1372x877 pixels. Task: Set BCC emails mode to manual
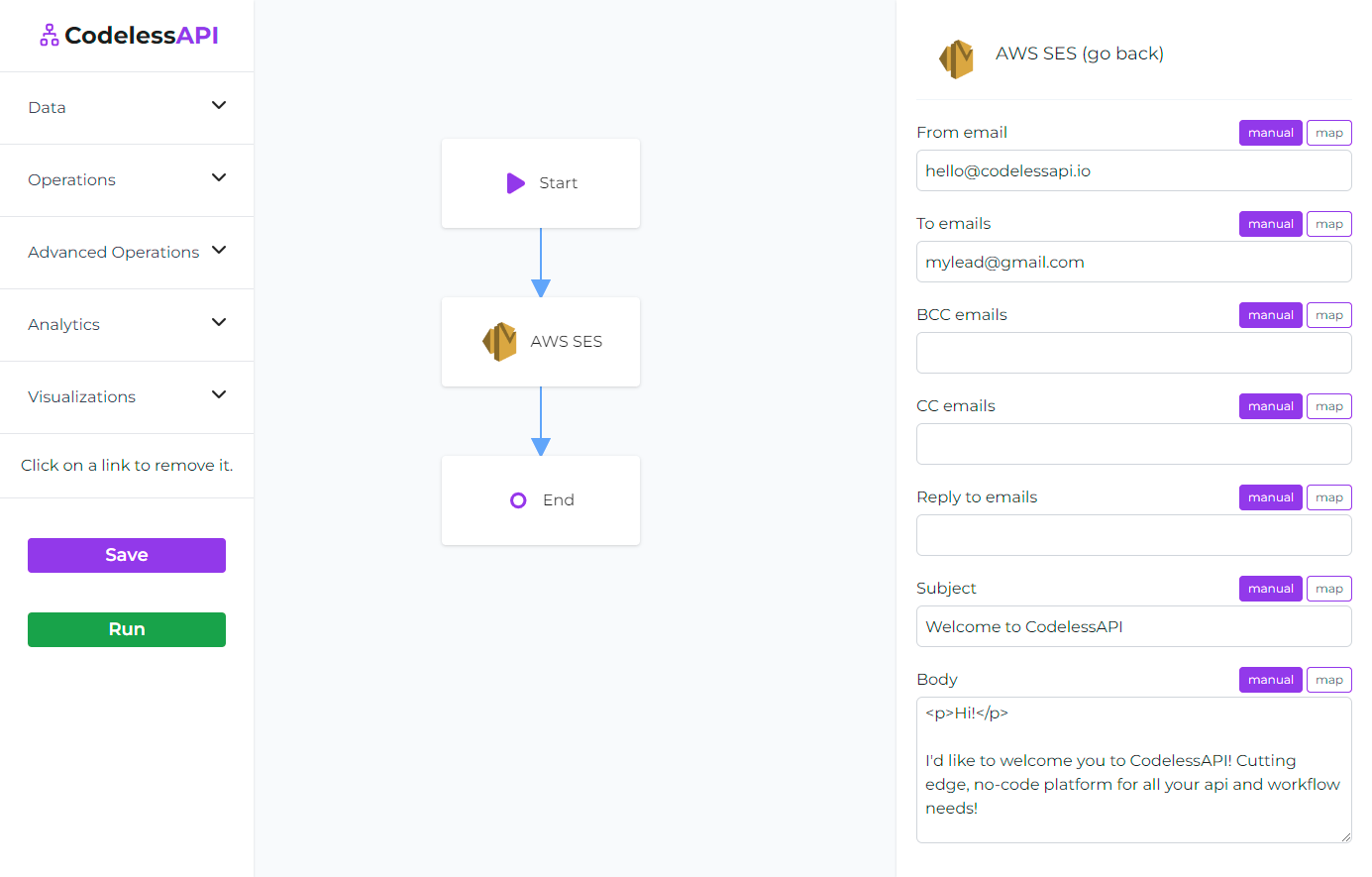click(x=1270, y=315)
